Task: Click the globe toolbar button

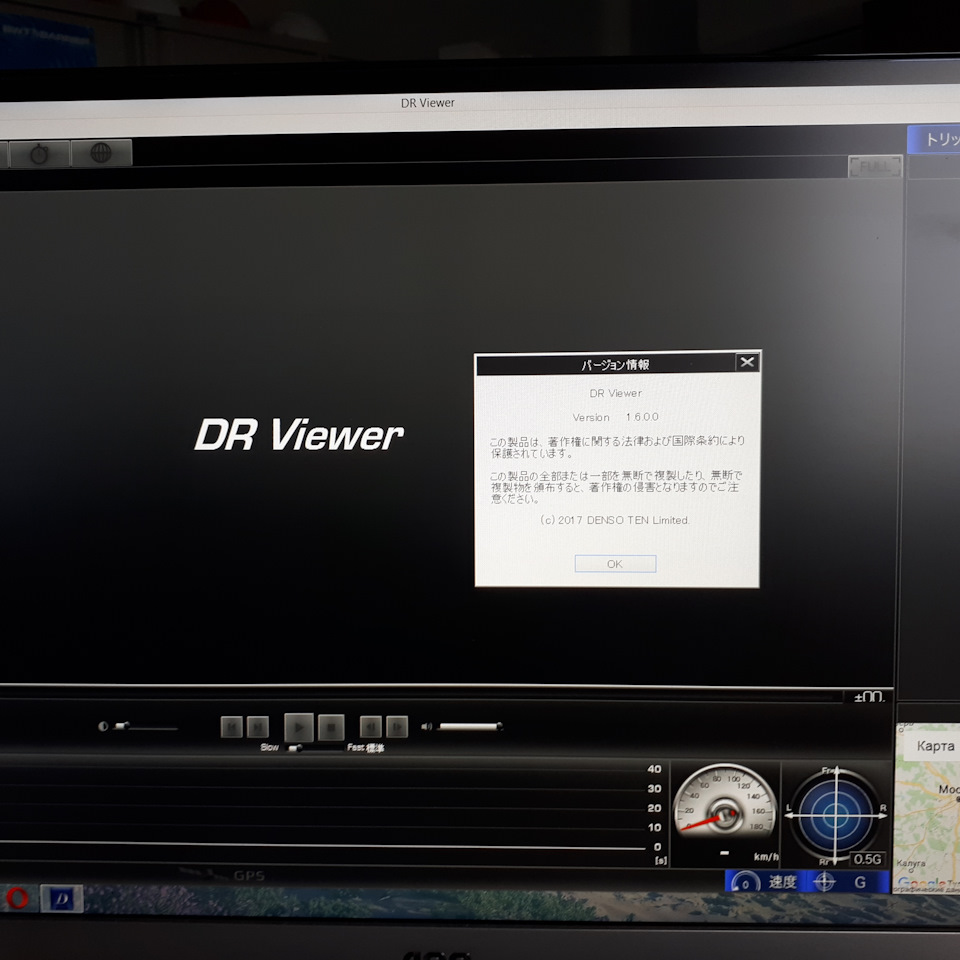Action: pyautogui.click(x=102, y=152)
